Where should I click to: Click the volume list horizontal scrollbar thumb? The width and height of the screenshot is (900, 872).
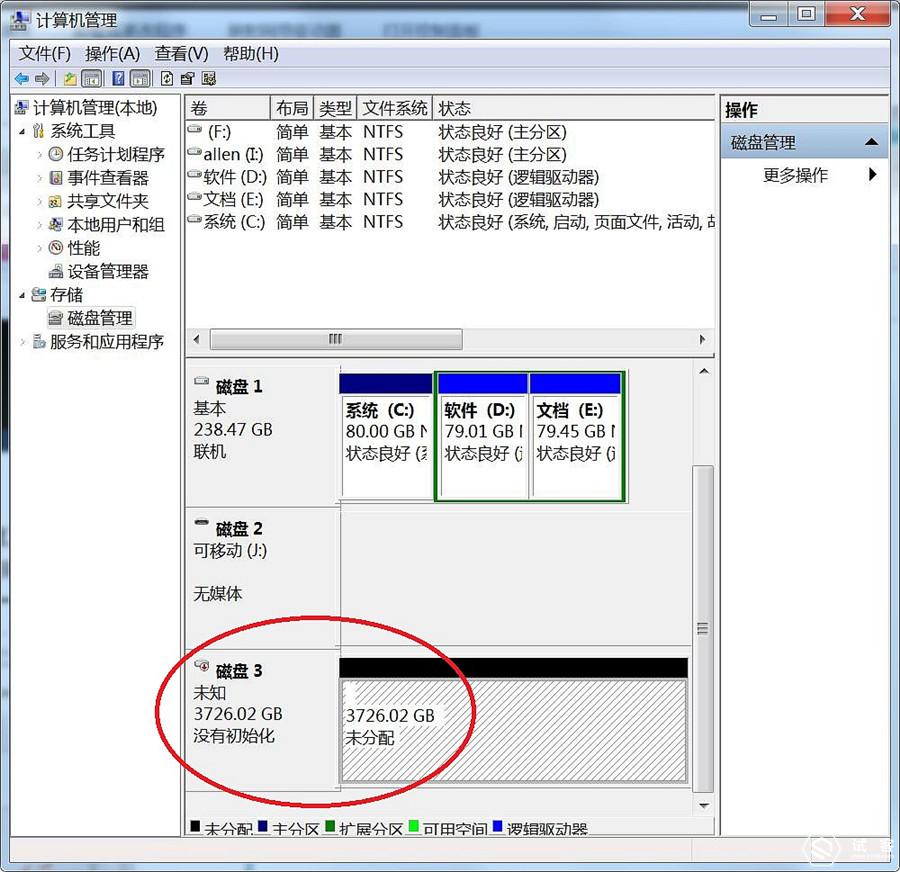point(336,339)
